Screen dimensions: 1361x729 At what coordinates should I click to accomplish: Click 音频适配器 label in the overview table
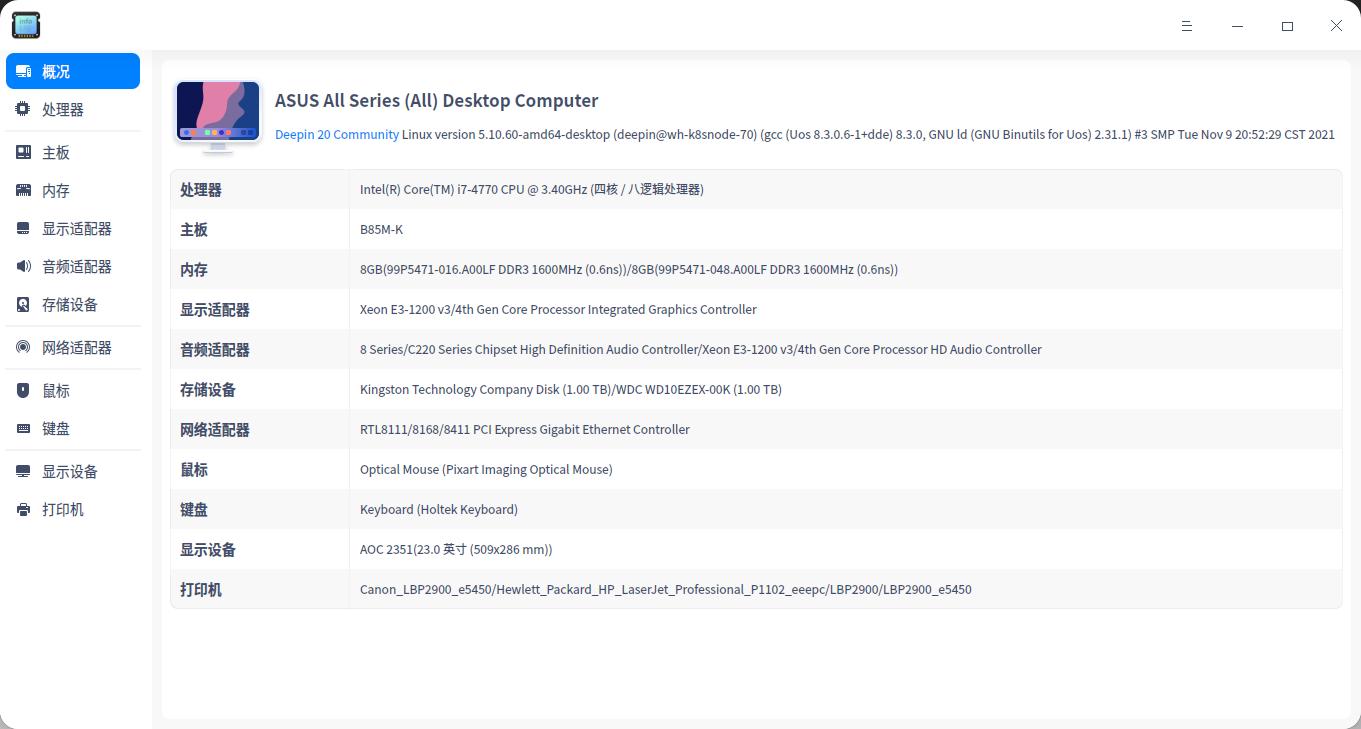(215, 350)
